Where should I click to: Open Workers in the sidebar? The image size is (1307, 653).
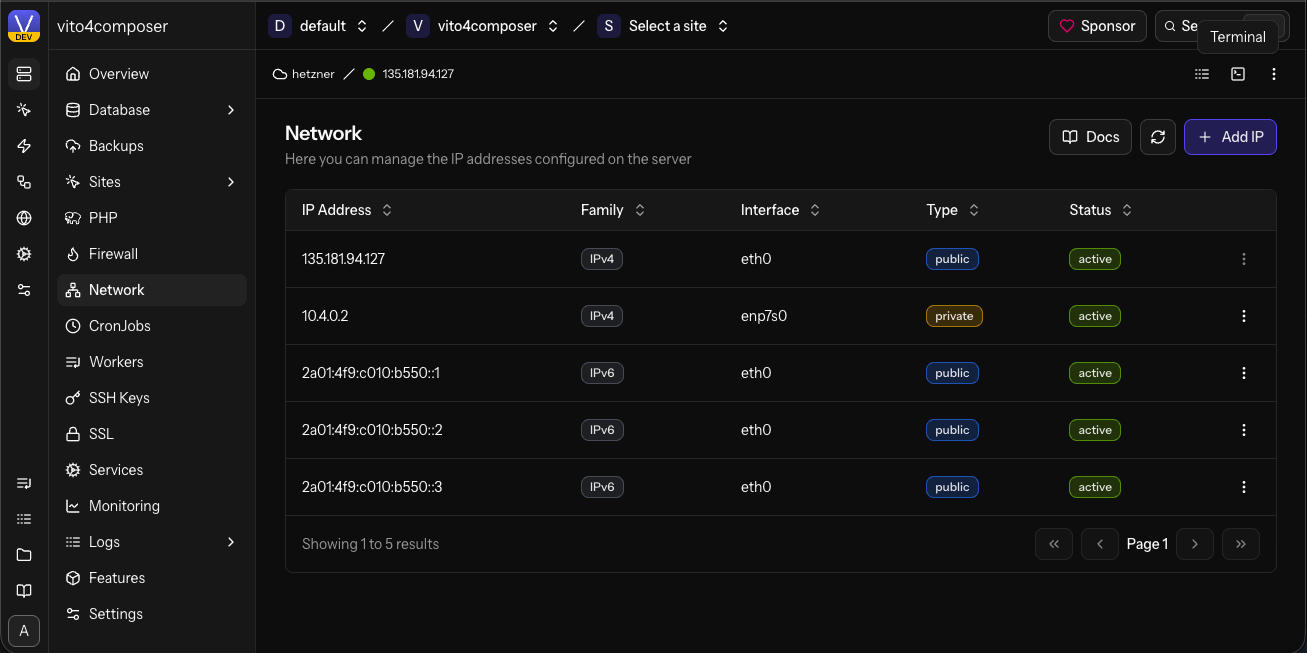point(152,362)
